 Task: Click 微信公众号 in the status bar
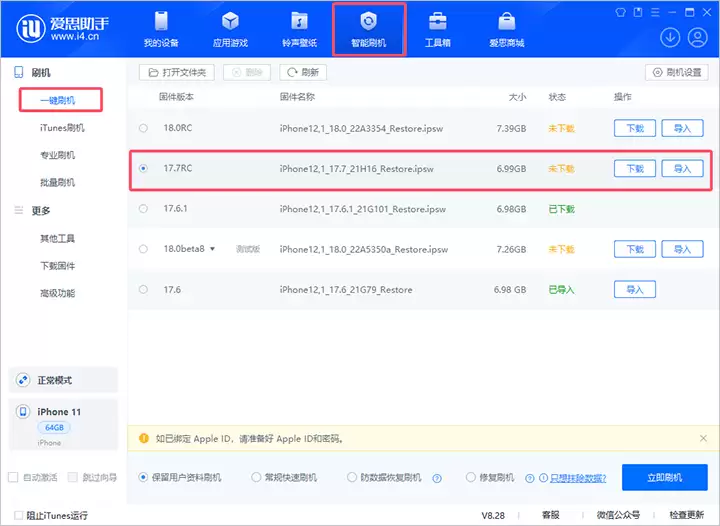[x=618, y=515]
